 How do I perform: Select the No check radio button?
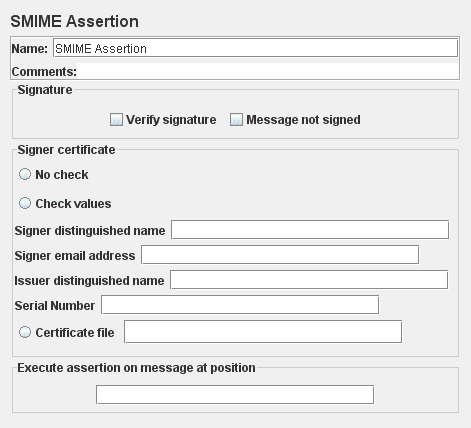(x=25, y=174)
